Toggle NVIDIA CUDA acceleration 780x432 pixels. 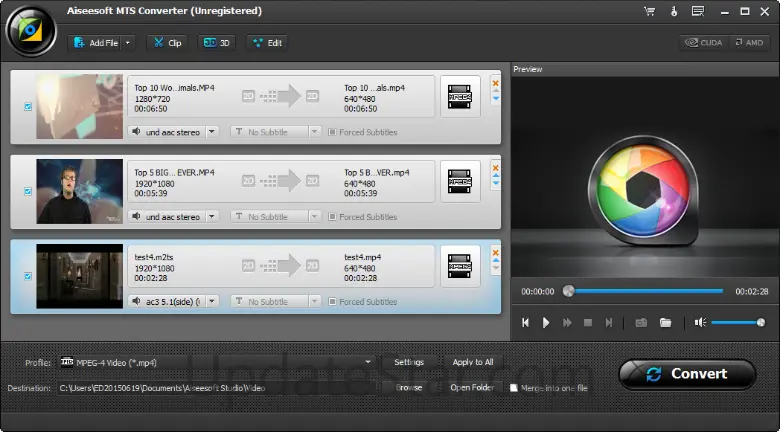[x=704, y=43]
